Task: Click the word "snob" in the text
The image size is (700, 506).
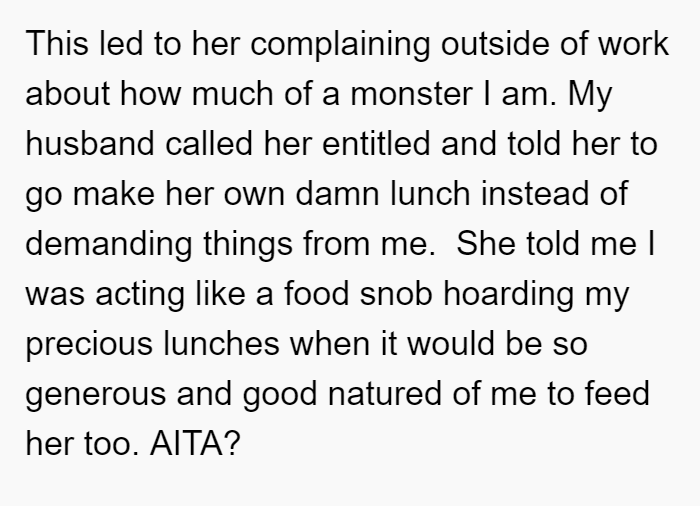Action: 396,294
